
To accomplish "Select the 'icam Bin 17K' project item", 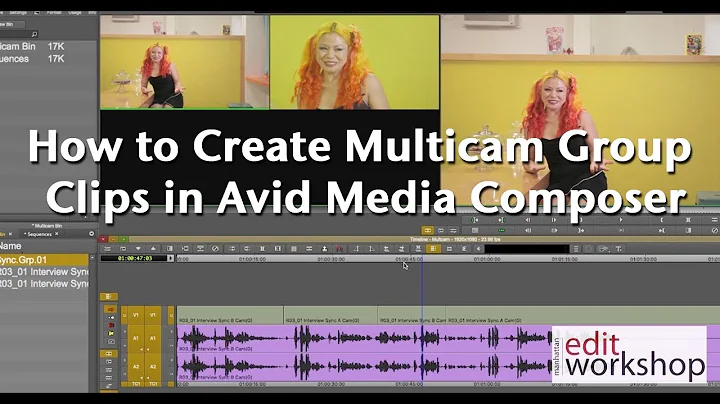I will (32, 46).
